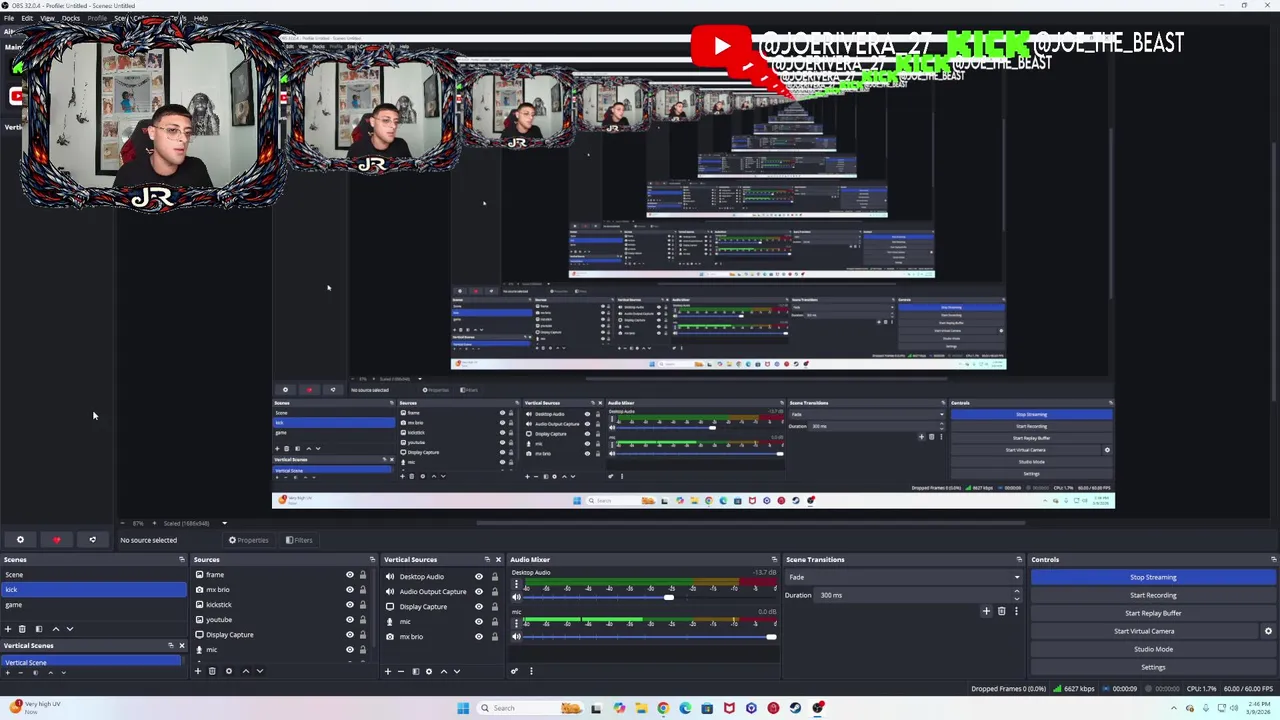Pop out the Scenes dock

[x=181, y=560]
